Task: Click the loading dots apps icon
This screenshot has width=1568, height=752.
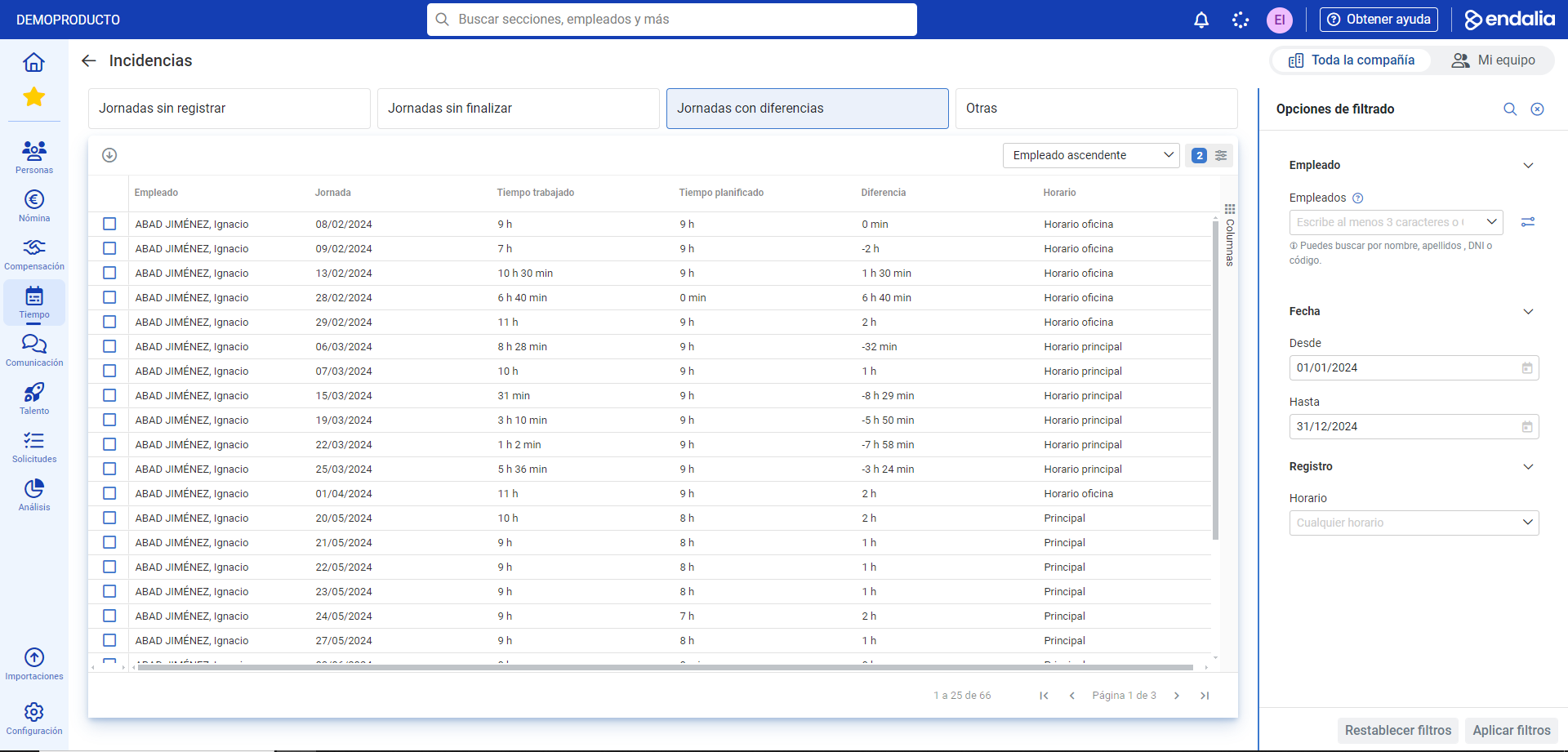Action: (x=1241, y=20)
